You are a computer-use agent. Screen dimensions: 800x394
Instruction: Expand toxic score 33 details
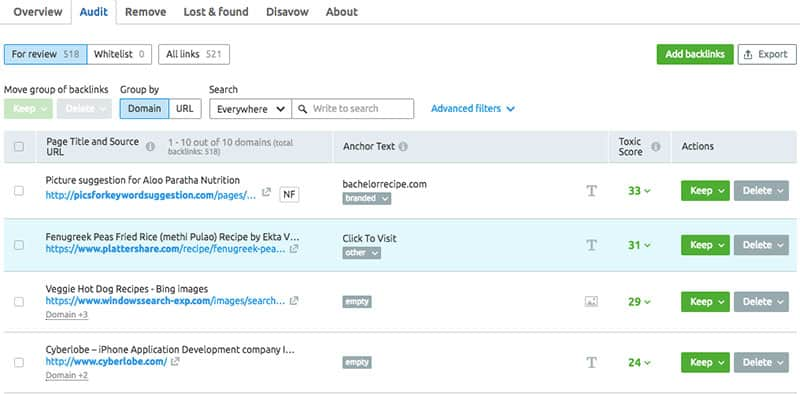[639, 191]
